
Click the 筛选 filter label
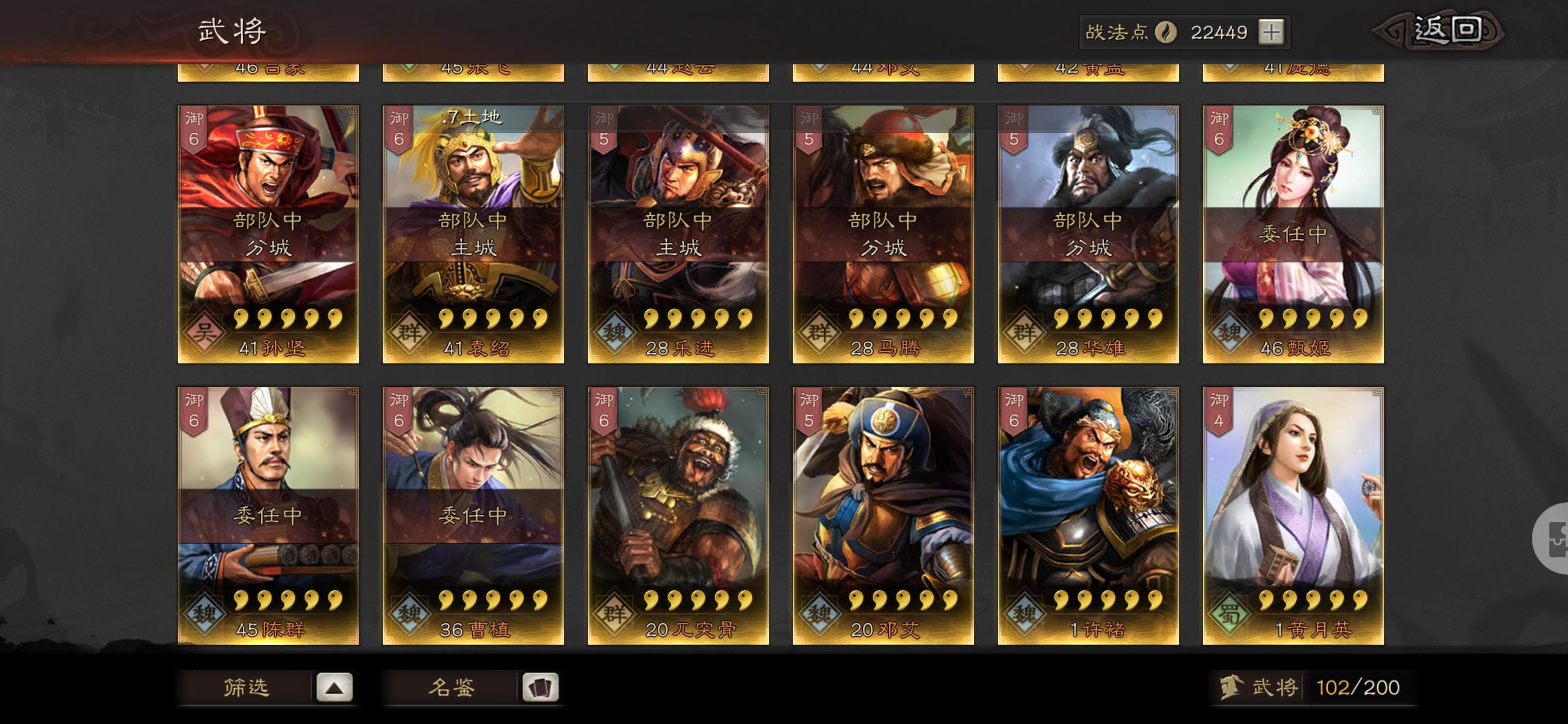pos(246,687)
